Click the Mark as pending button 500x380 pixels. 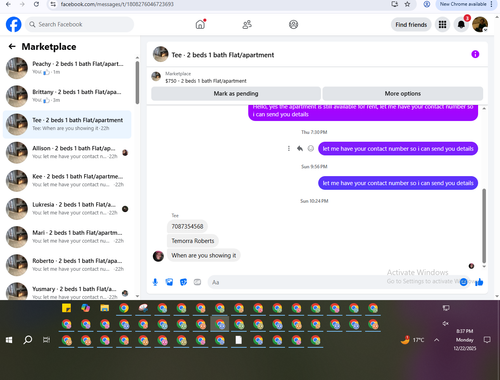236,94
